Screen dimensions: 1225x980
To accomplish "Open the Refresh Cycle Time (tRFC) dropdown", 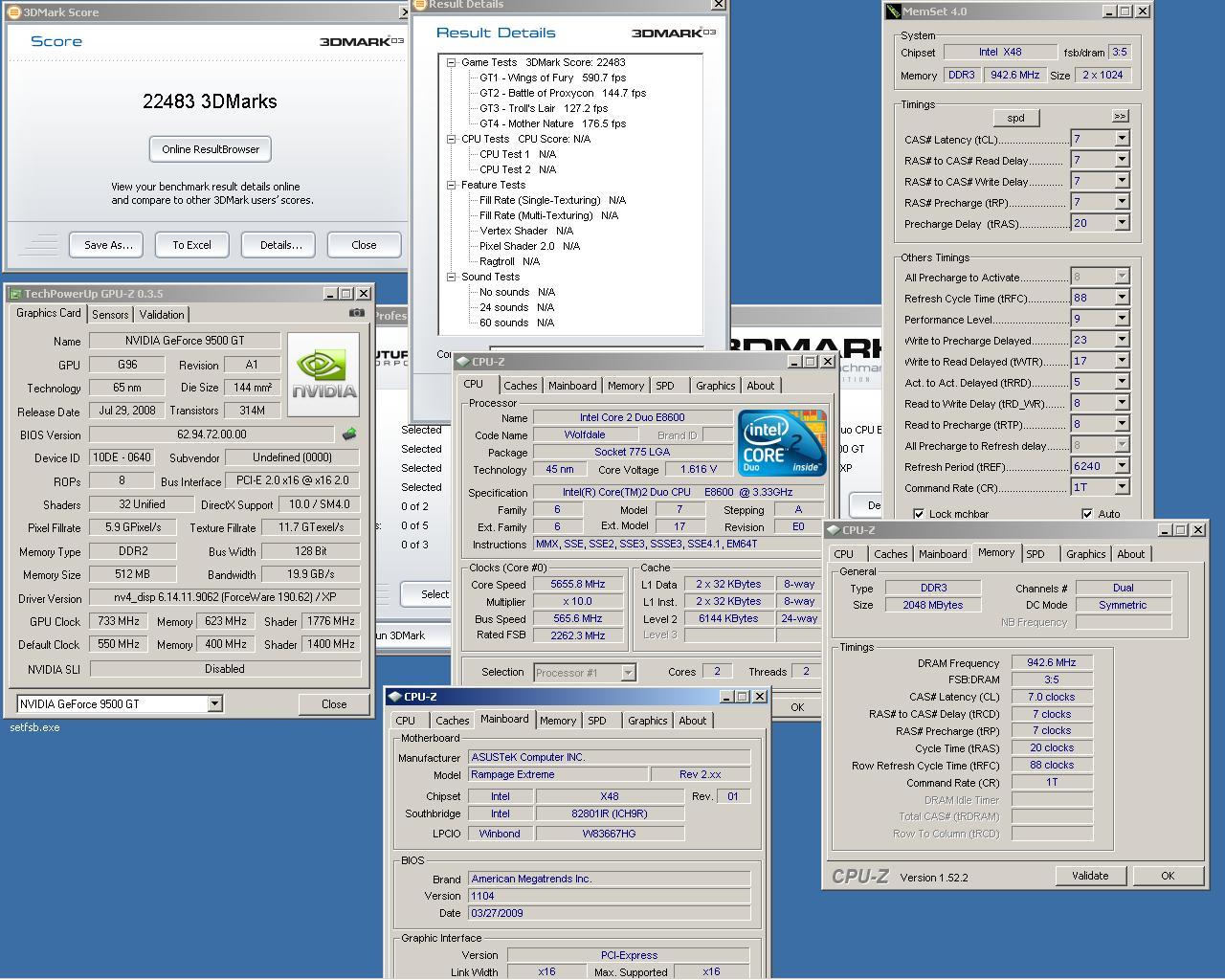I will (1122, 298).
